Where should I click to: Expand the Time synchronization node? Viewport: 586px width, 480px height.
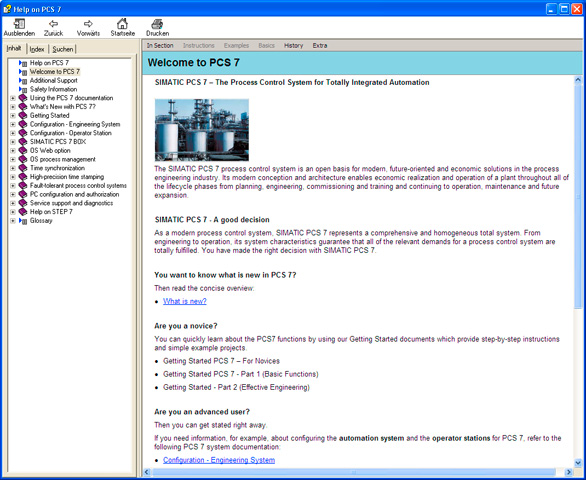pos(13,168)
